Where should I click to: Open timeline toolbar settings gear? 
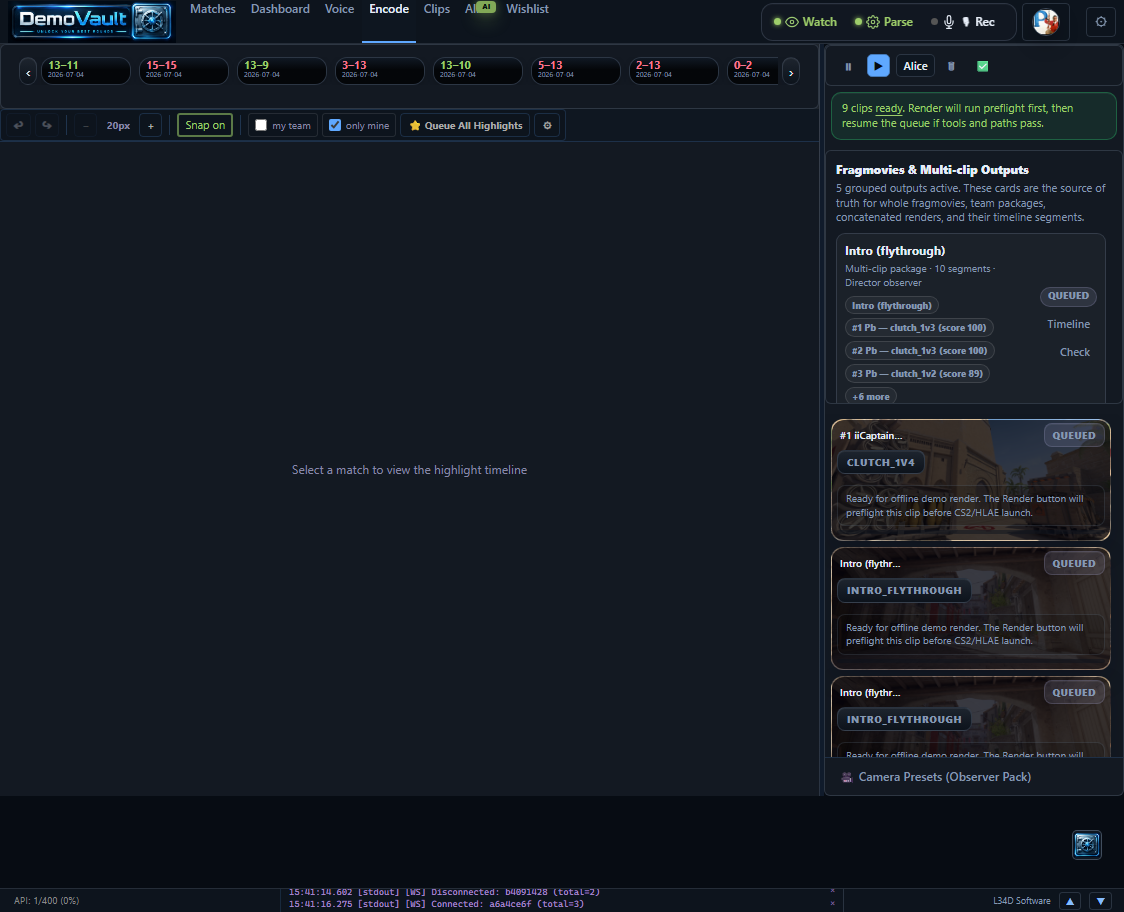[x=548, y=125]
